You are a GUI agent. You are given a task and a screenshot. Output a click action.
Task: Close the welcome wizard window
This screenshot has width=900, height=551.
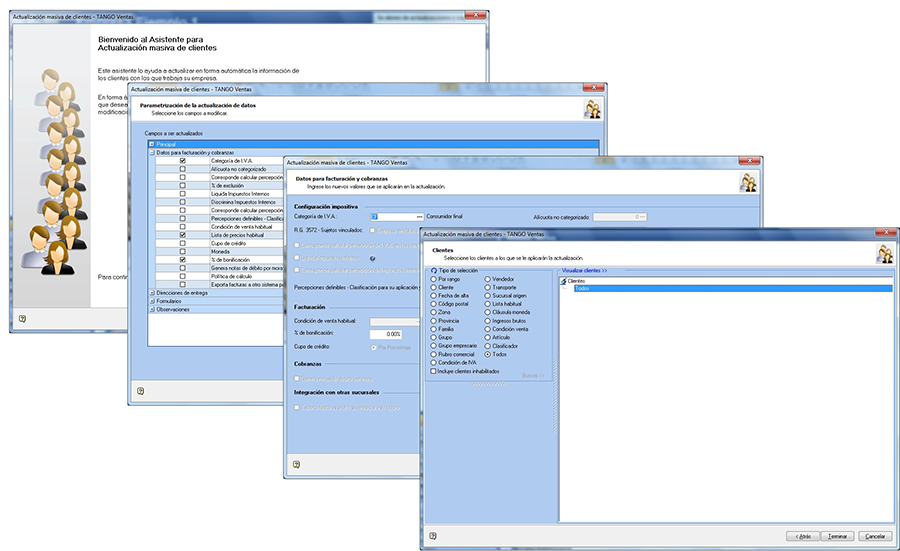point(475,15)
